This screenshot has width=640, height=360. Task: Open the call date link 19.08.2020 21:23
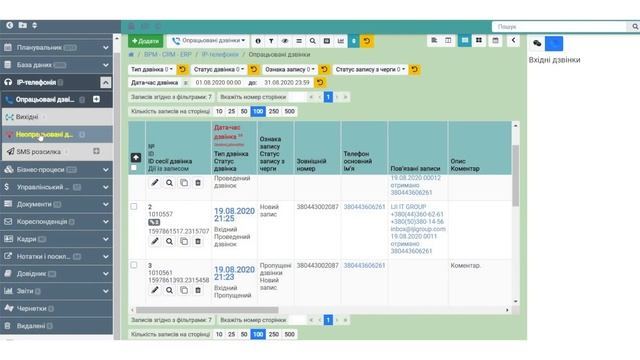[234, 273]
